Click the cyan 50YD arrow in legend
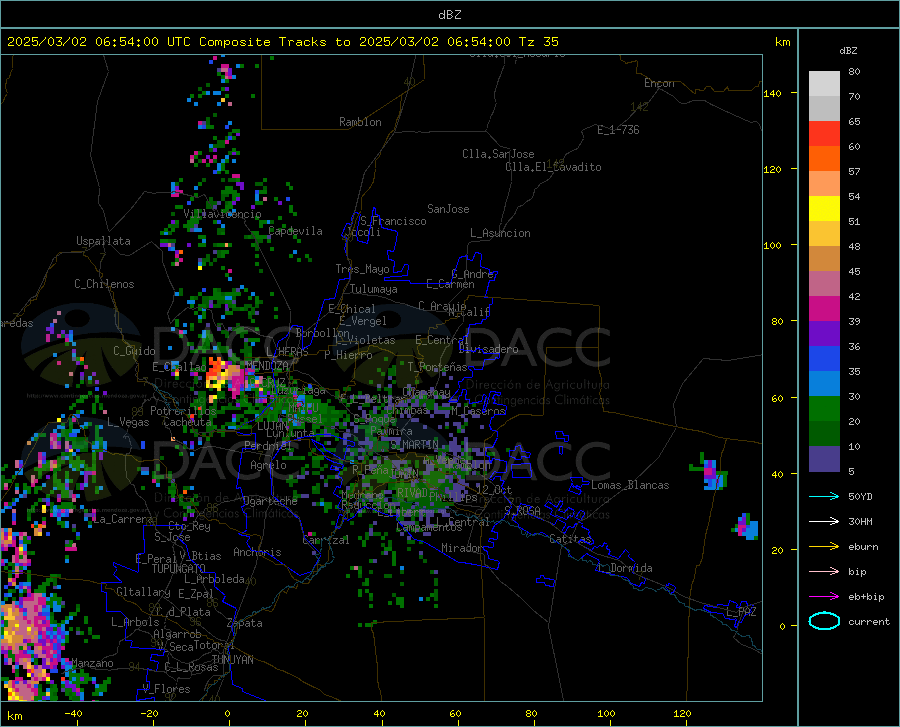Image resolution: width=900 pixels, height=727 pixels. [824, 496]
